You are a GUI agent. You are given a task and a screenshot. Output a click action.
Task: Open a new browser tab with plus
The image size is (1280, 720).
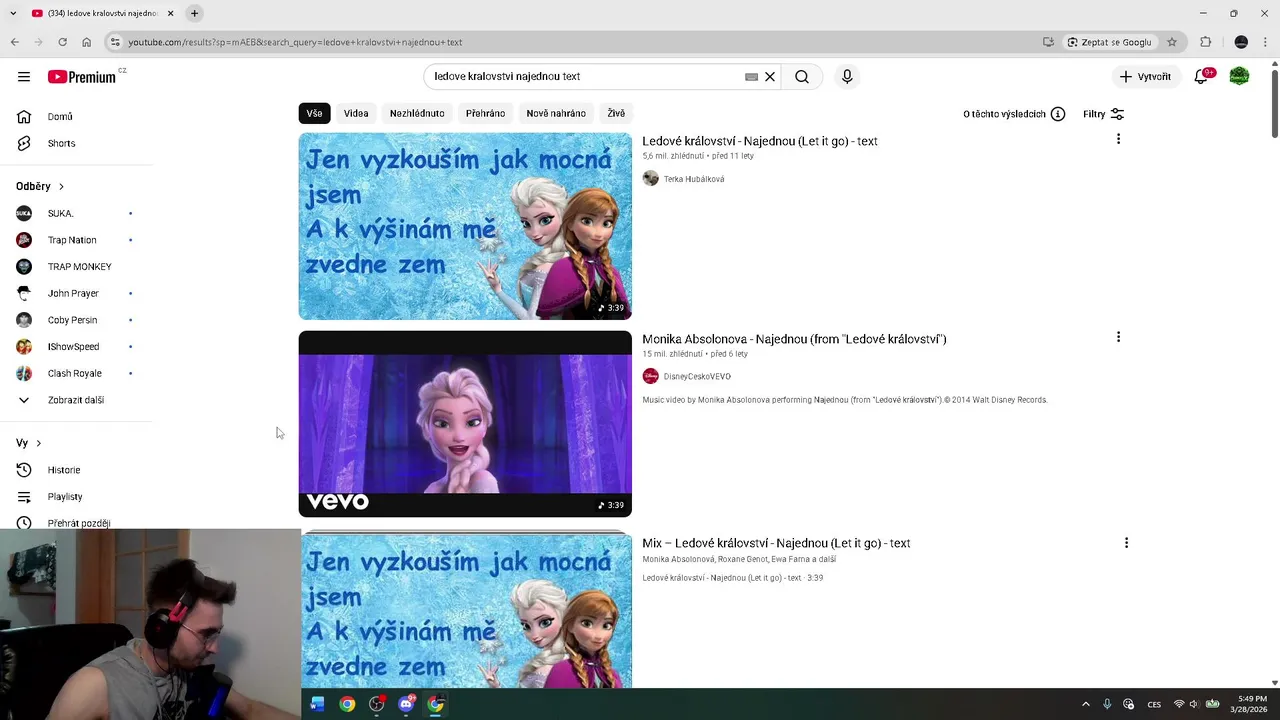(x=195, y=13)
